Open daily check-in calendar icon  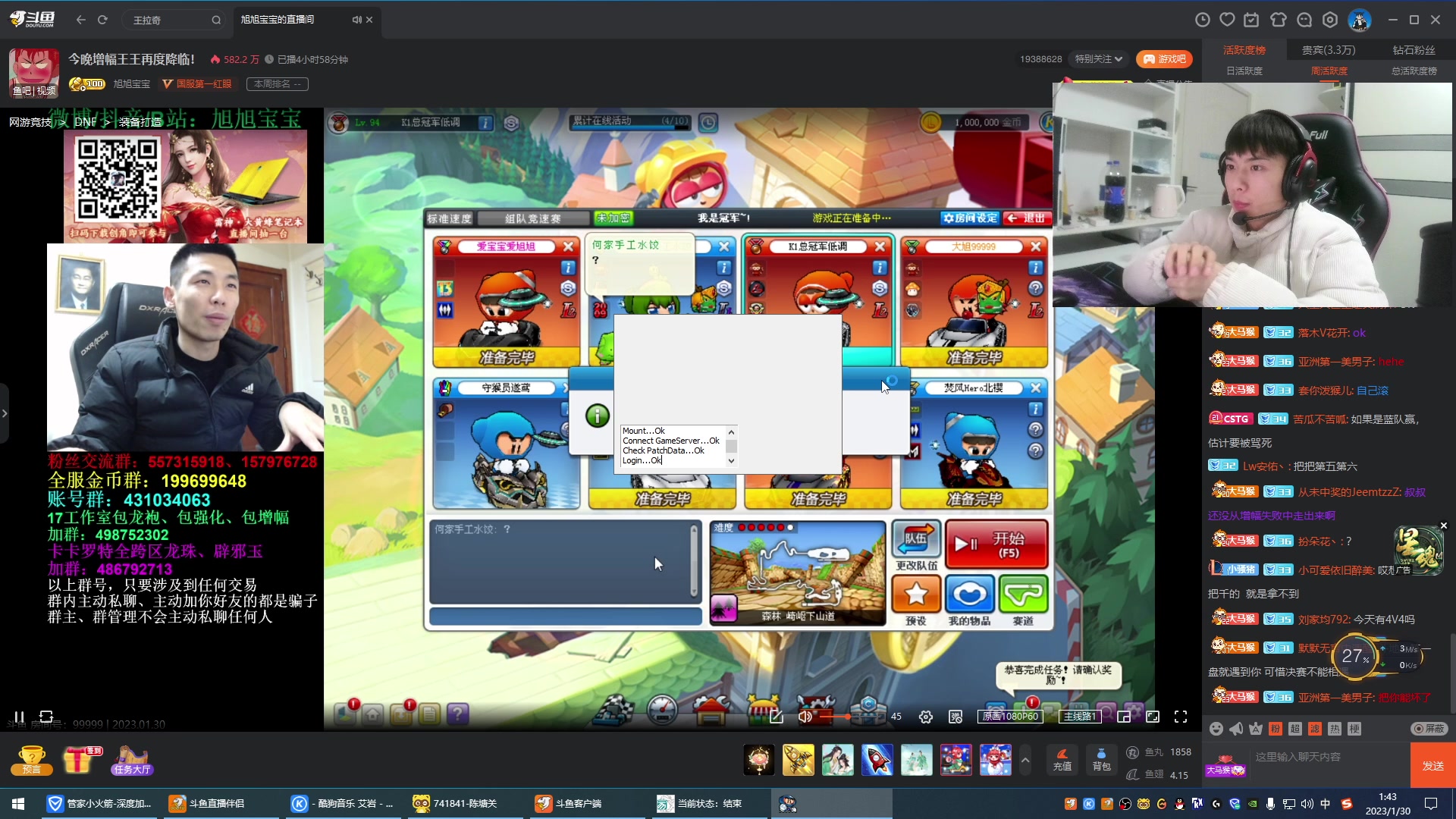pos(1252,20)
